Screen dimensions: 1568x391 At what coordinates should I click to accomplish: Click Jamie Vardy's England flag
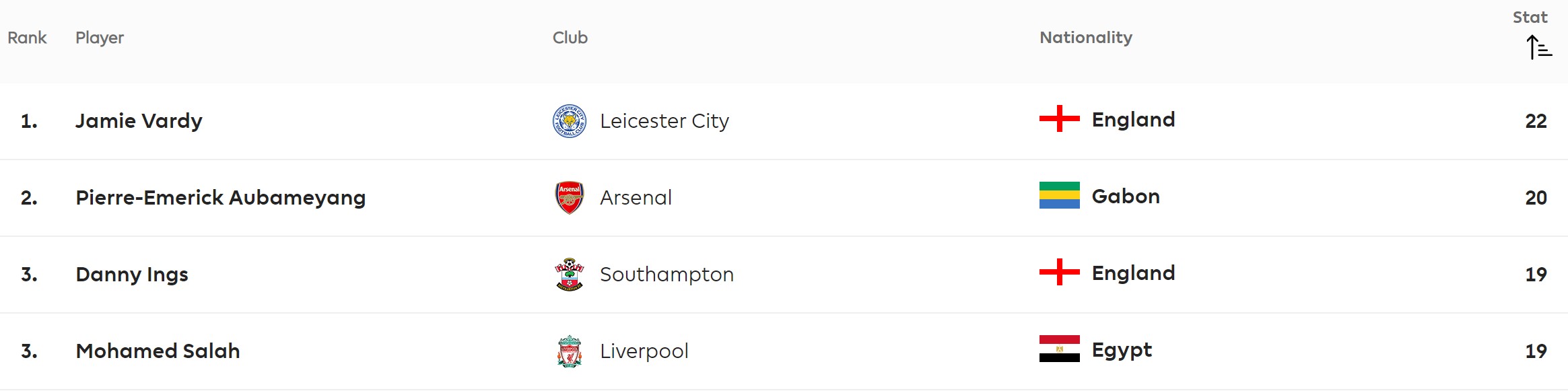coord(1060,118)
